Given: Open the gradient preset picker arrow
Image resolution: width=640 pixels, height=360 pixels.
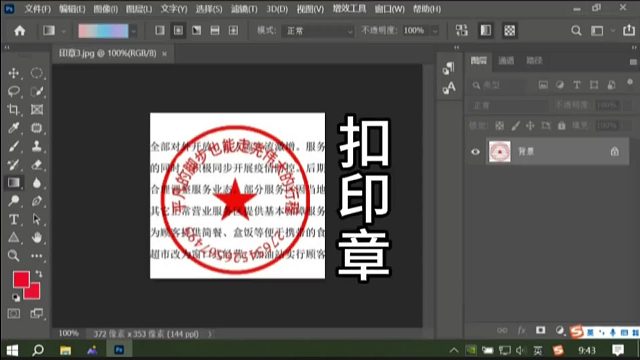Looking at the screenshot, I should pos(133,31).
